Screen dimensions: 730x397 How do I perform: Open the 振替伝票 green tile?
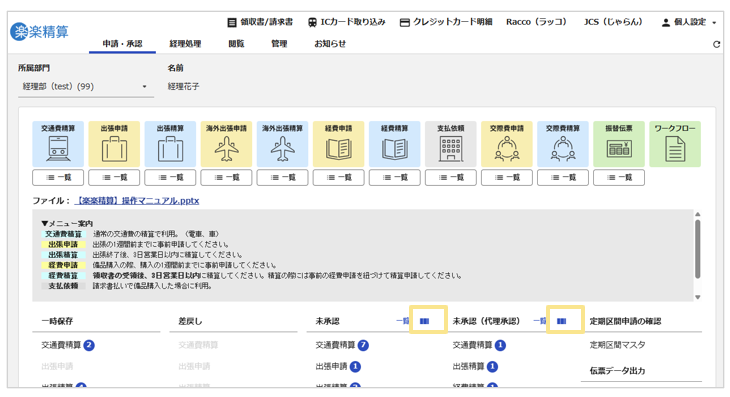(619, 144)
